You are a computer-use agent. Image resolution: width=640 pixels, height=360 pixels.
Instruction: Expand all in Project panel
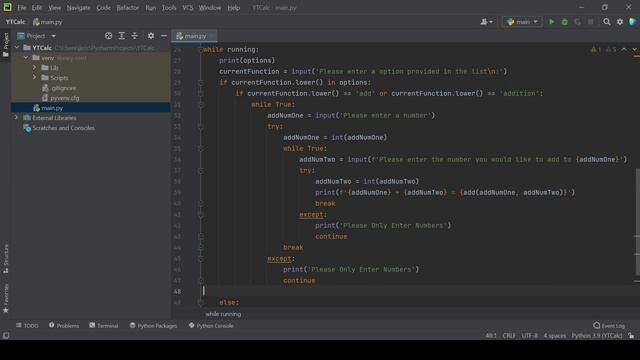coord(122,36)
